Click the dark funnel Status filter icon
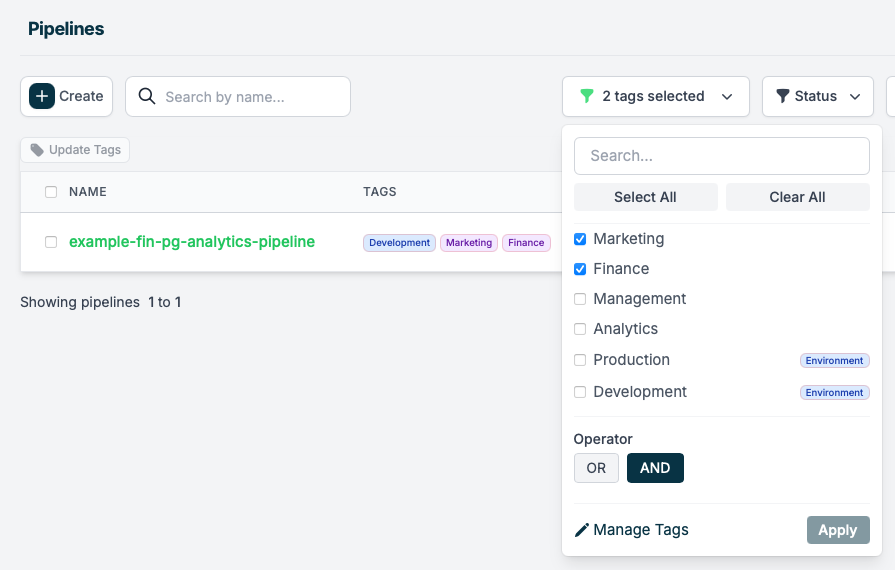The width and height of the screenshot is (895, 570). coord(783,96)
